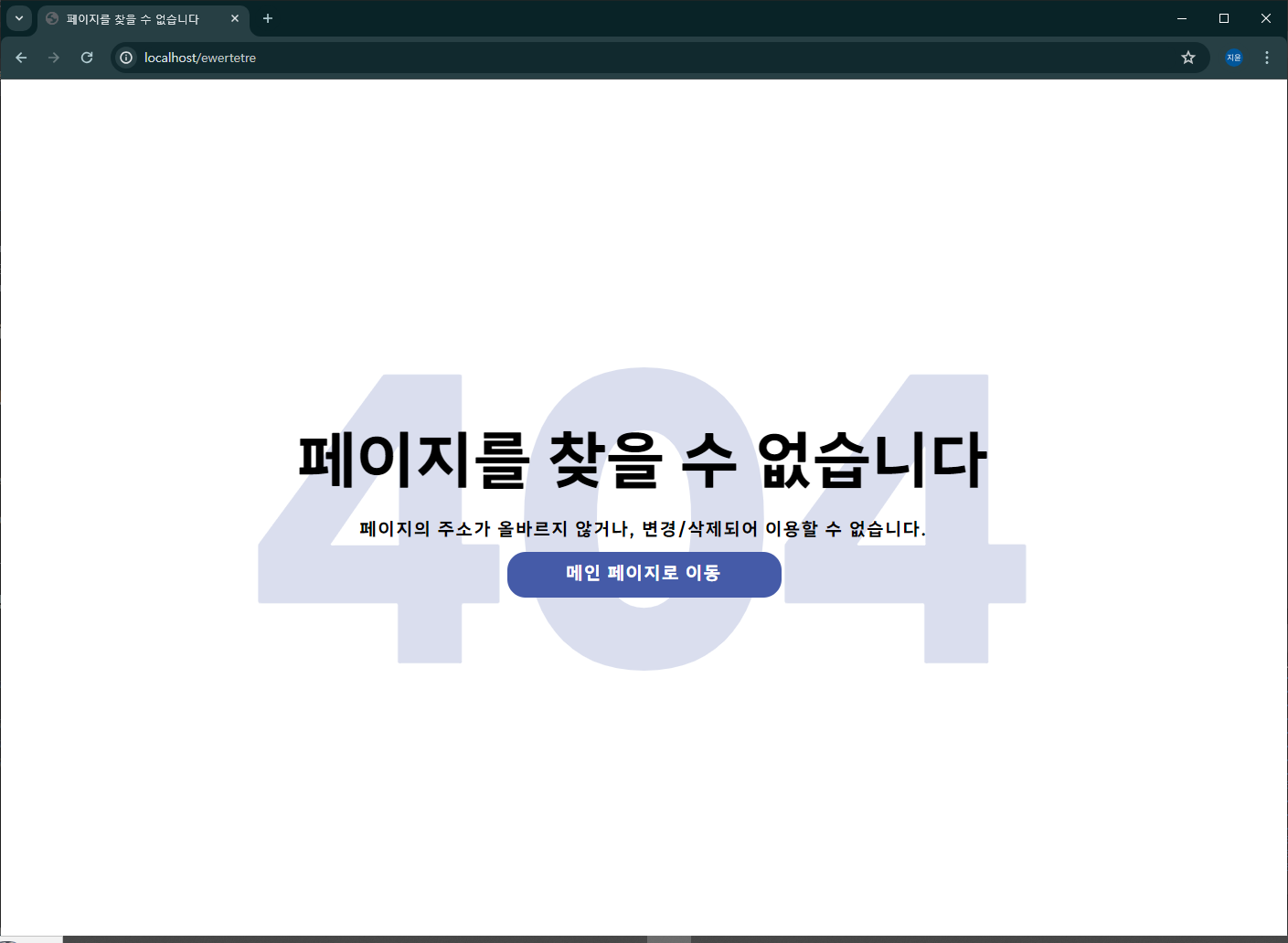Click the 메인 페이지로 이동 button

coord(644,575)
